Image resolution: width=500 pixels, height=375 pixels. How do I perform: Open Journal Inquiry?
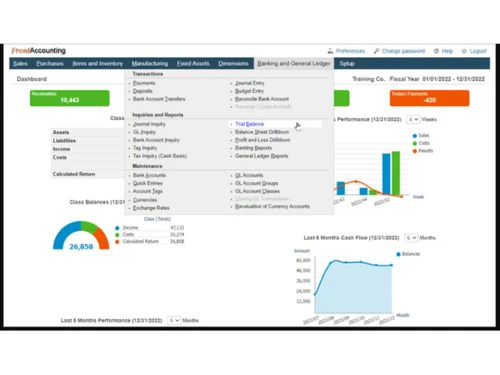[149, 124]
